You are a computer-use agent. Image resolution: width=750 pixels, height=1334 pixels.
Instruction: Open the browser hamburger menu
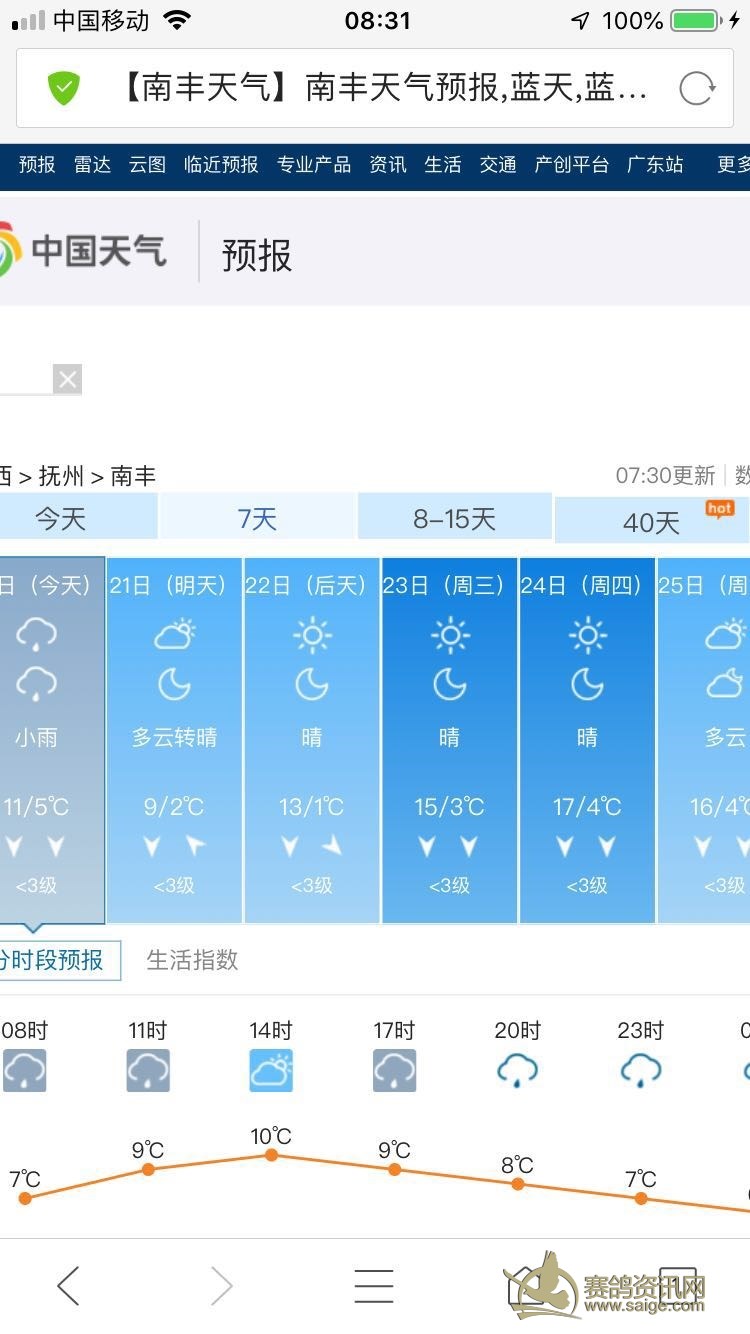(374, 1286)
